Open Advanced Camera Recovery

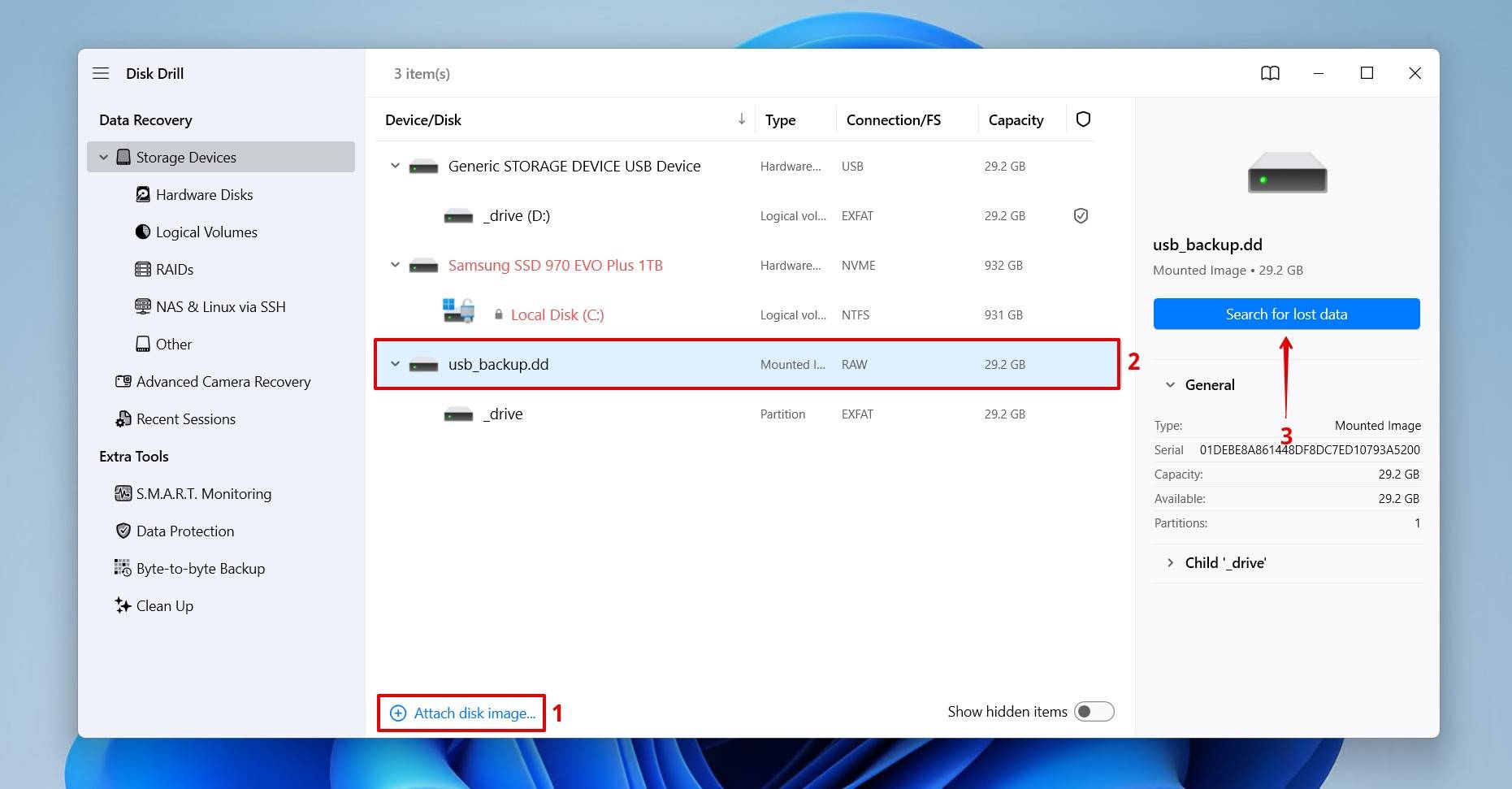[223, 381]
